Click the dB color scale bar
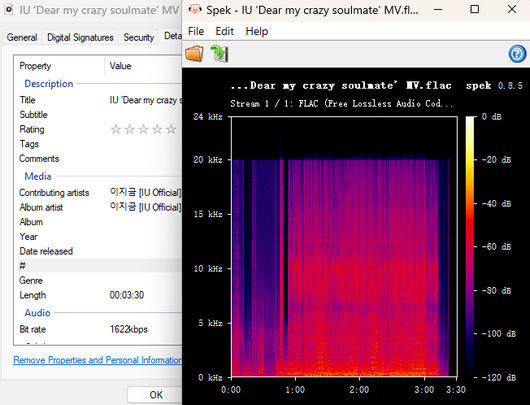This screenshot has width=530, height=405. click(470, 247)
